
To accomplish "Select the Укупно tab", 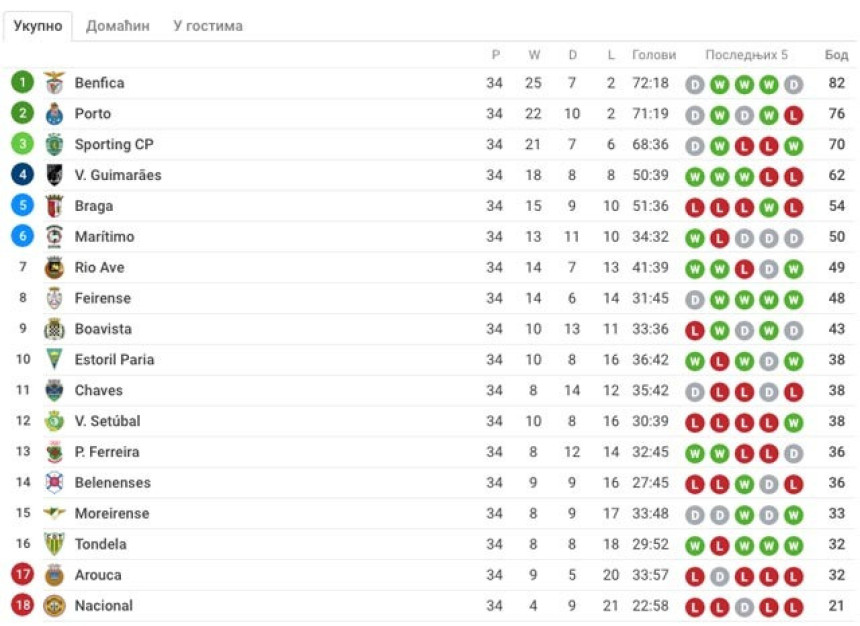I will (x=38, y=26).
